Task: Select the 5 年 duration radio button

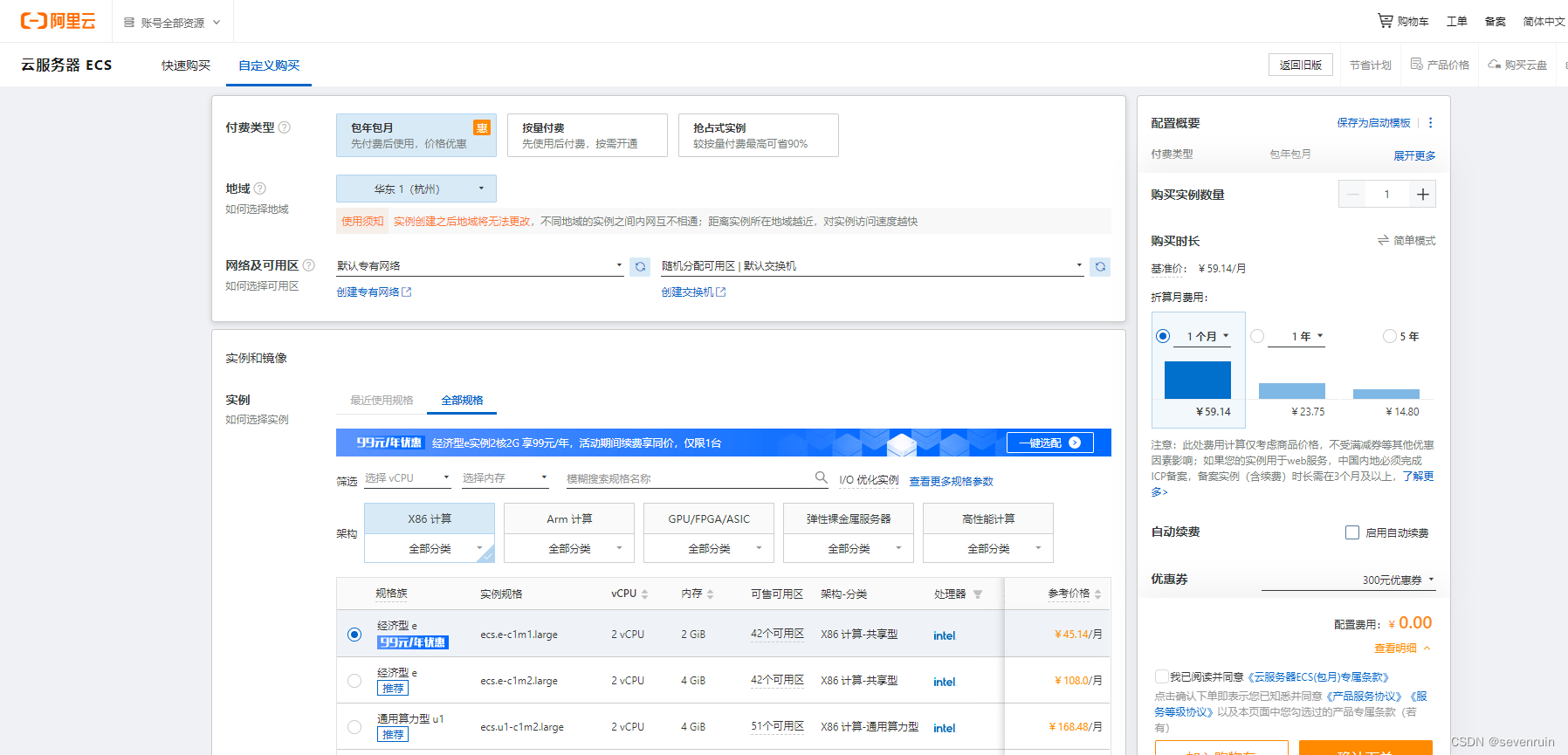Action: [1389, 336]
